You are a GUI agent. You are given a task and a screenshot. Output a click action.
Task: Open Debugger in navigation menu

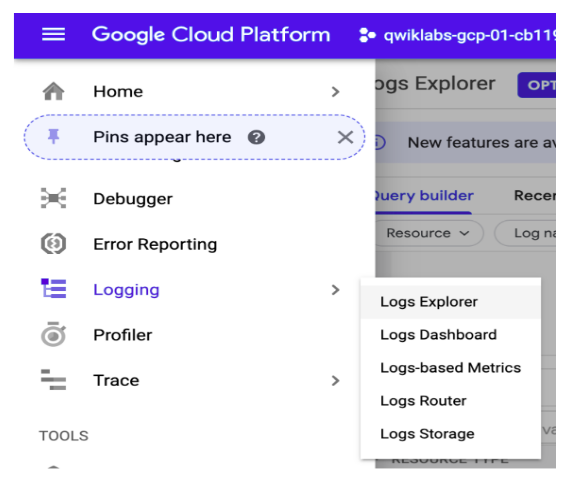pyautogui.click(x=133, y=199)
